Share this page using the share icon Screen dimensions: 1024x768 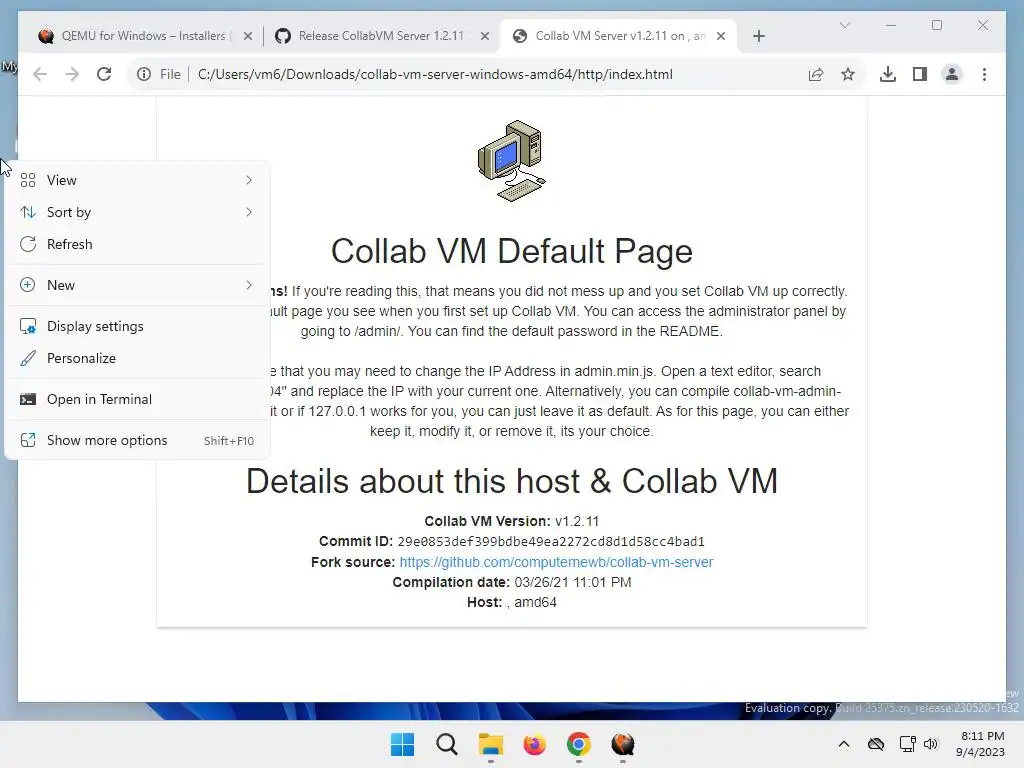pos(816,74)
